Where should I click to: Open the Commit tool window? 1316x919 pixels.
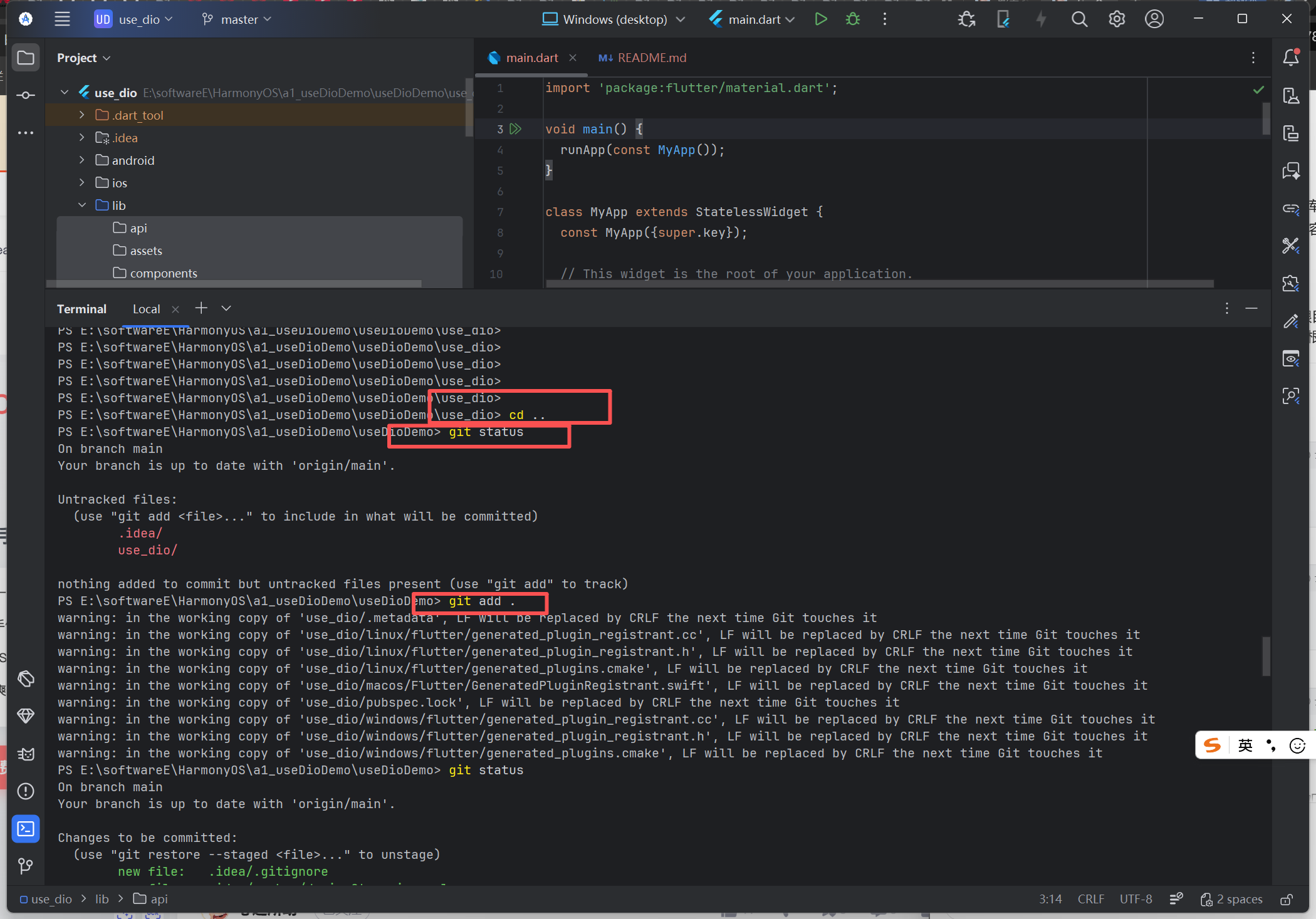click(x=26, y=95)
